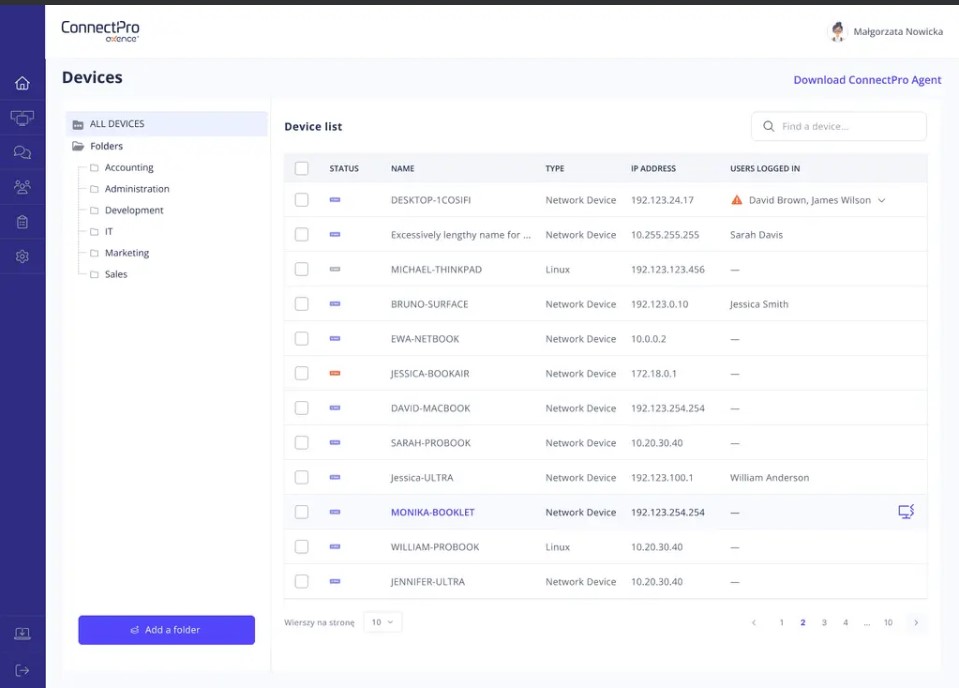
Task: Open the settings gear icon in sidebar
Action: [x=22, y=256]
